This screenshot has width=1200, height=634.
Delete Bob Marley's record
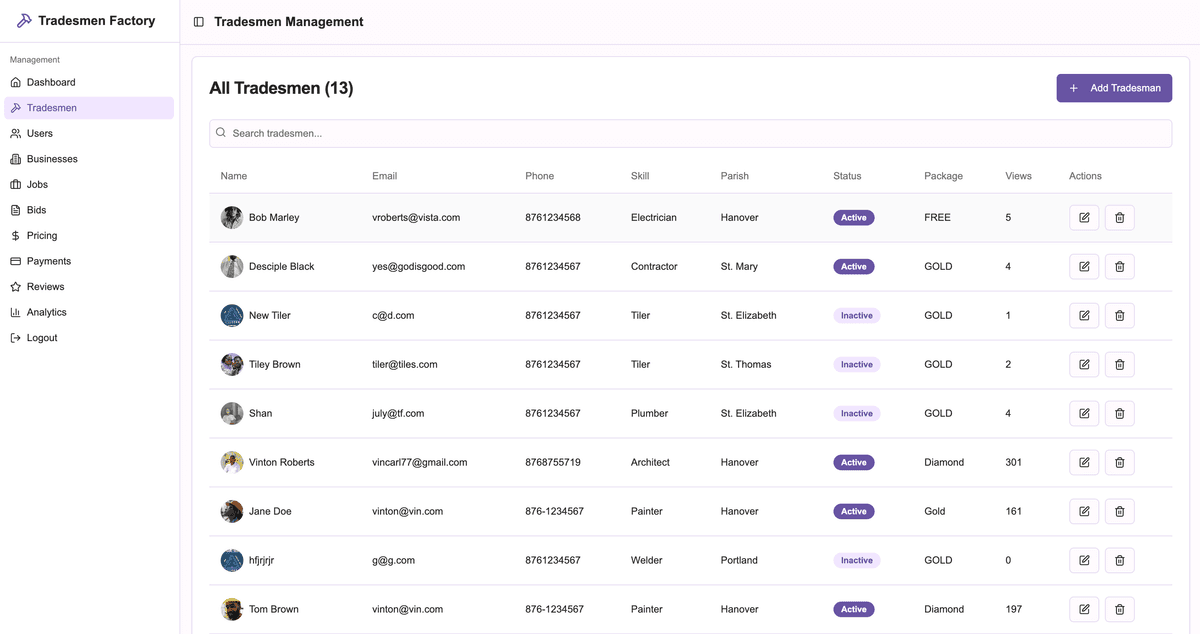[1119, 217]
